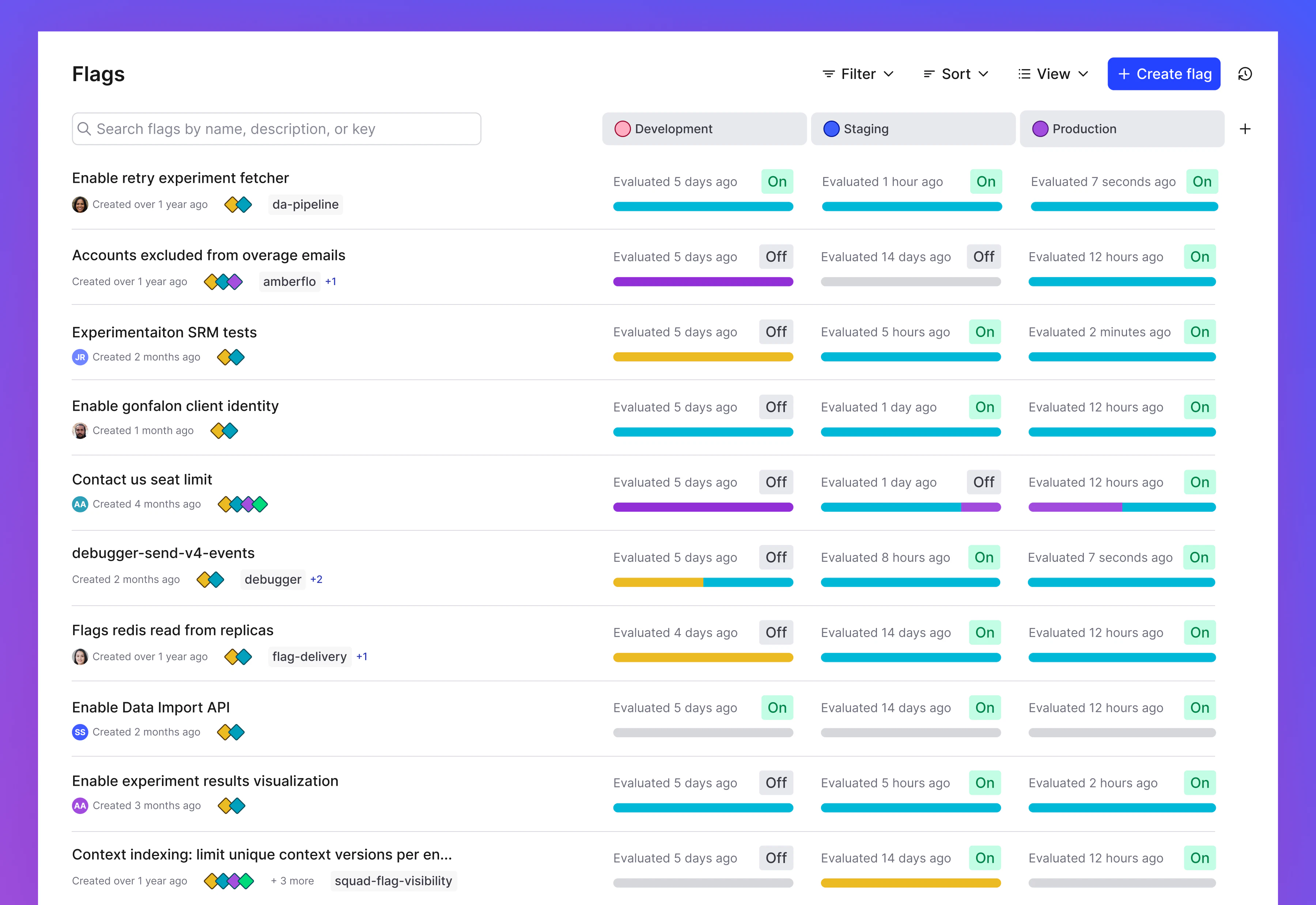Toggle the Production On badge for Enable retry experiment fetcher
The width and height of the screenshot is (1316, 905).
[1203, 181]
